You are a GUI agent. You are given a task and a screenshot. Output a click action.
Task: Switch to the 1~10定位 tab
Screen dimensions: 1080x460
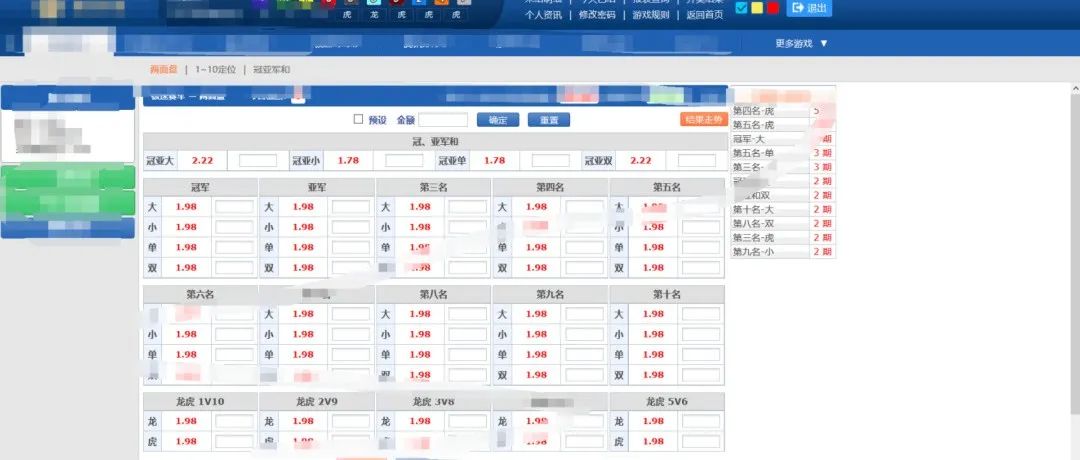(x=215, y=70)
